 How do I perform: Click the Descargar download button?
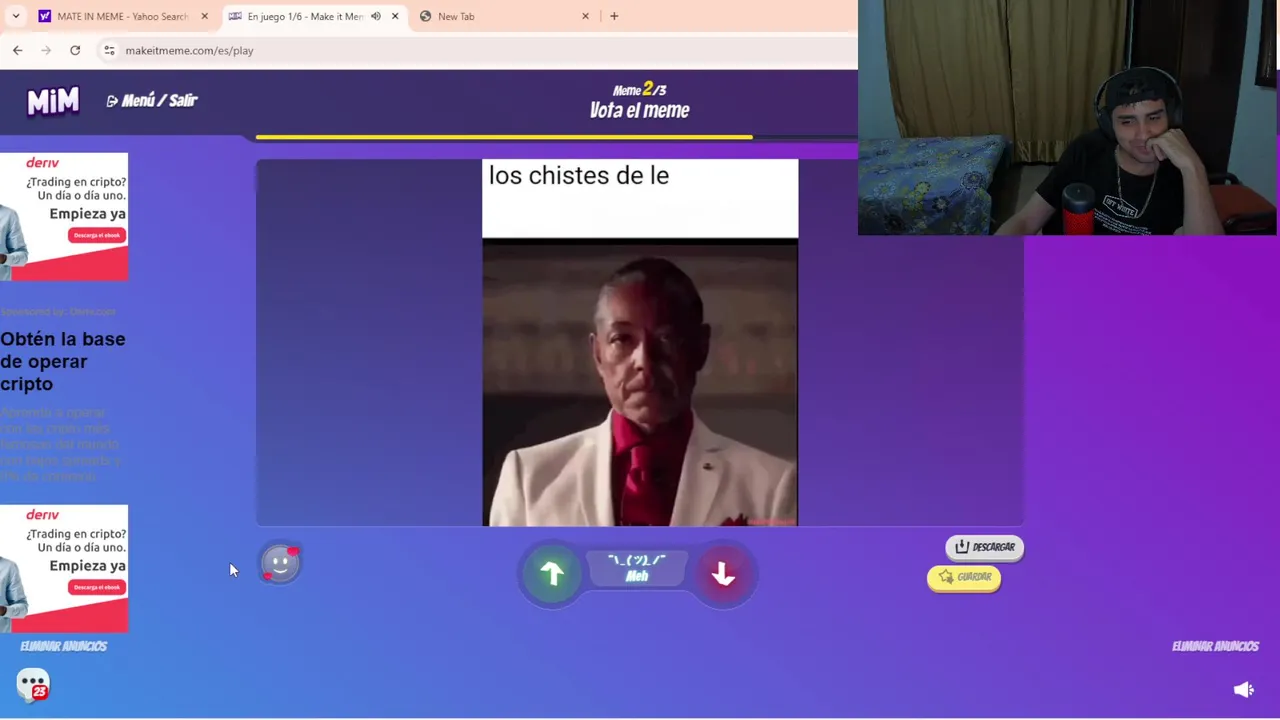point(985,547)
